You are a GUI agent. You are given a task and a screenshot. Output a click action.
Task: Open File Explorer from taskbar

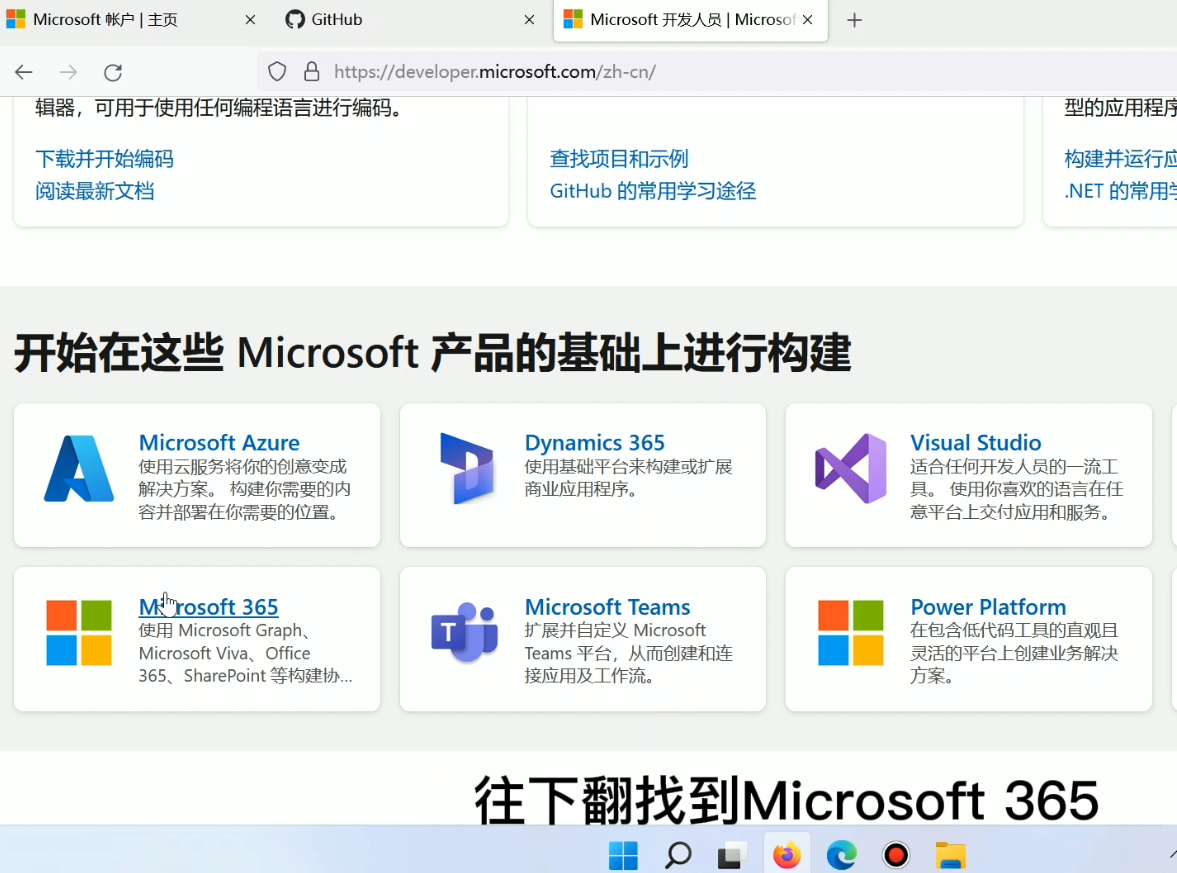tap(950, 855)
